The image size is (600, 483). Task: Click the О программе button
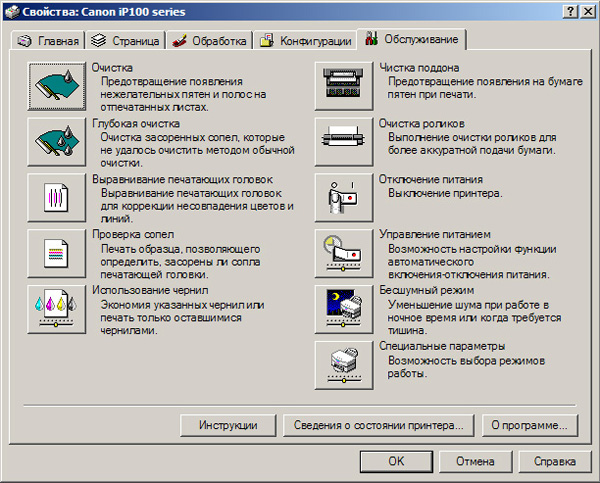tap(530, 425)
